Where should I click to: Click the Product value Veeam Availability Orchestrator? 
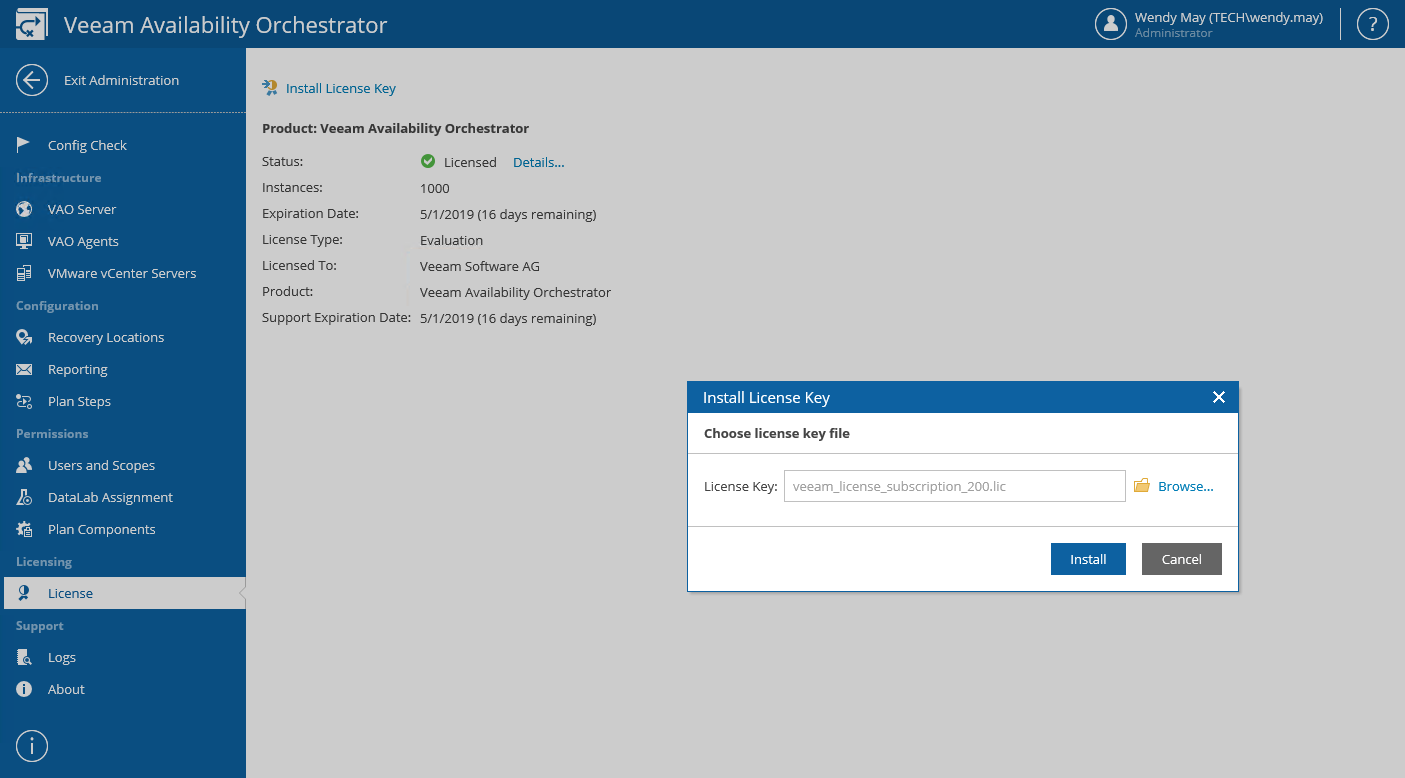(x=515, y=292)
